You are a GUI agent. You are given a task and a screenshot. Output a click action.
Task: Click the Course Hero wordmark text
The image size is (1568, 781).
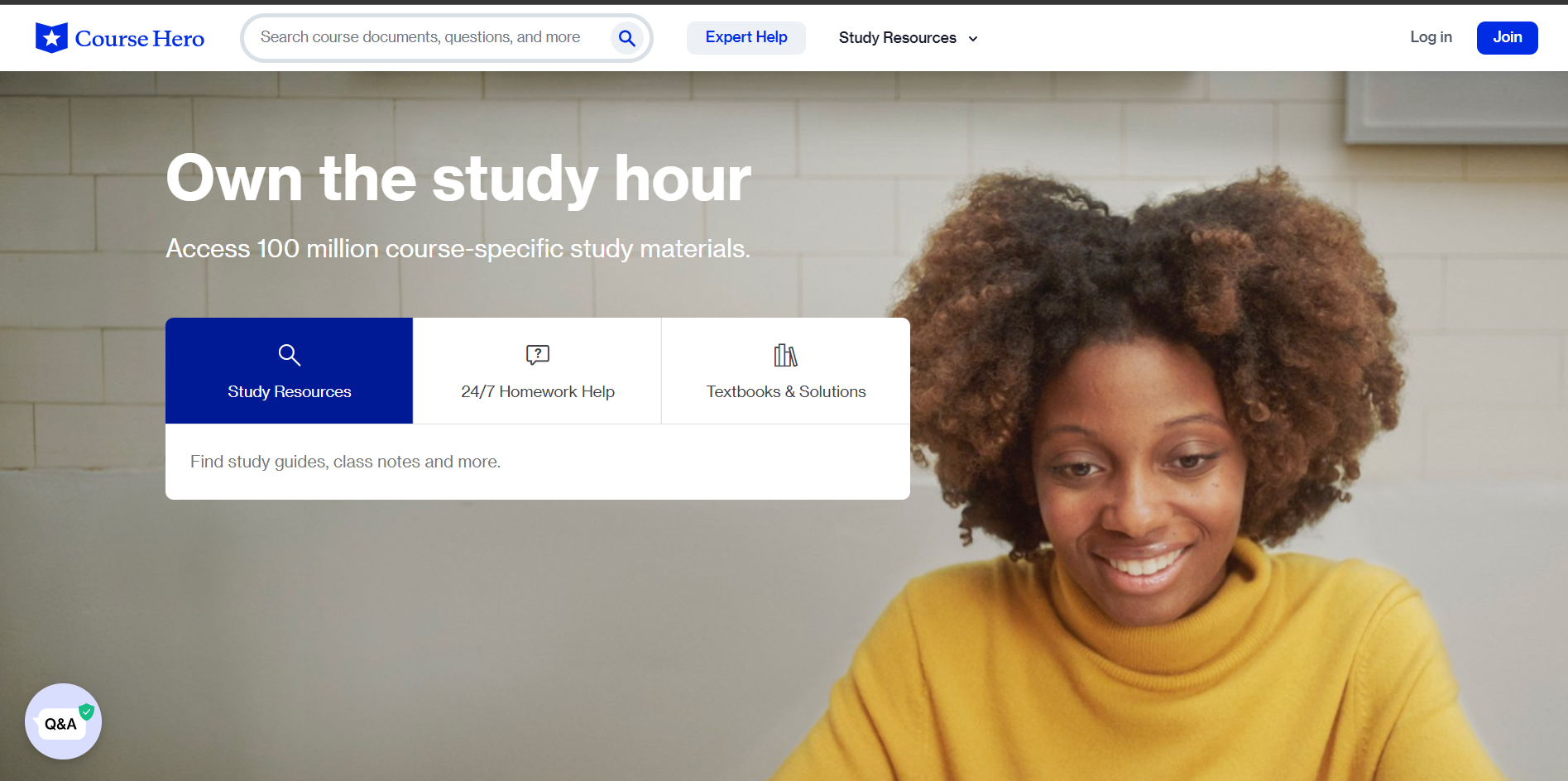coord(139,39)
